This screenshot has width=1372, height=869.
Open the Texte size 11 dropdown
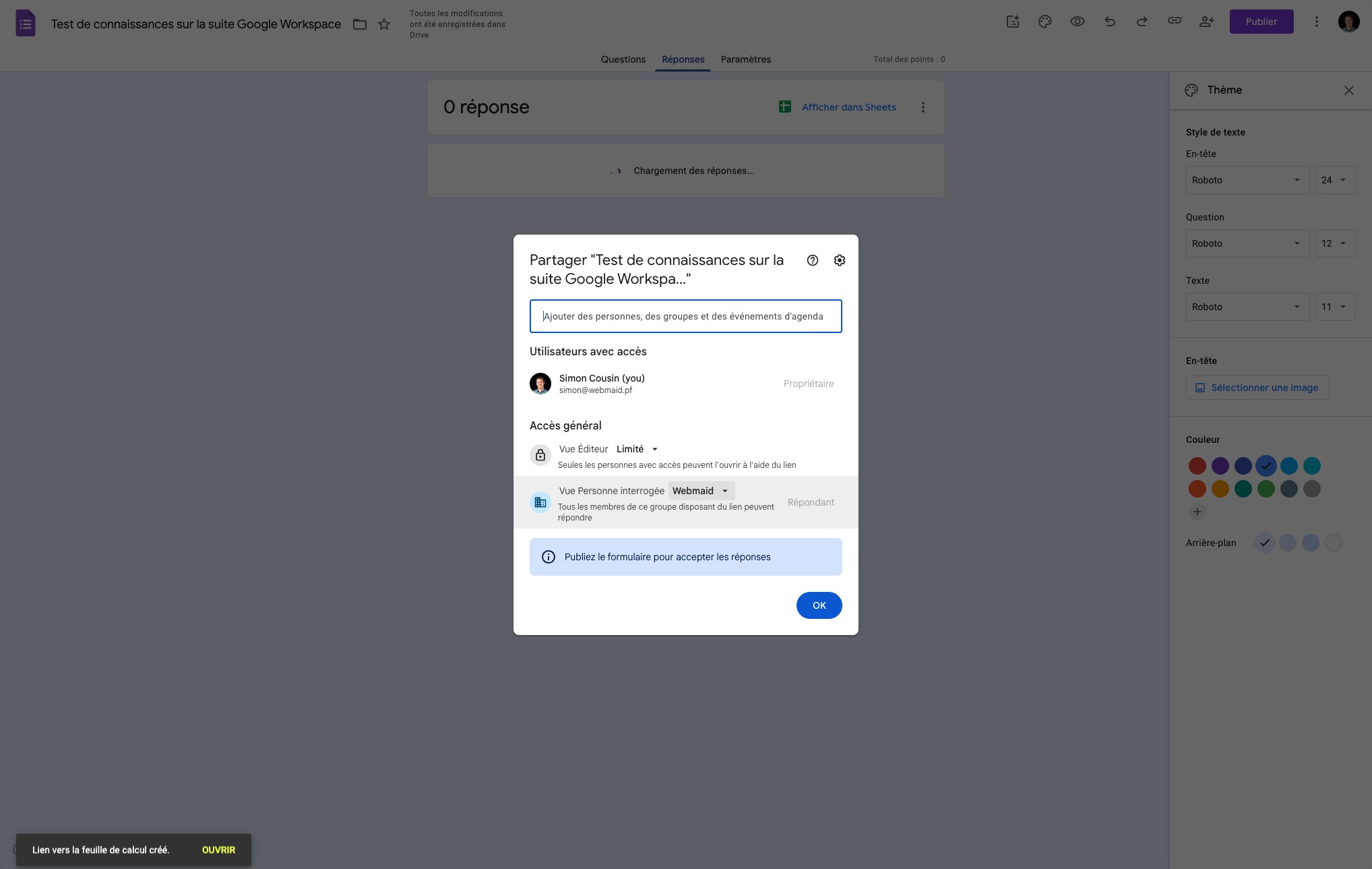(x=1335, y=307)
